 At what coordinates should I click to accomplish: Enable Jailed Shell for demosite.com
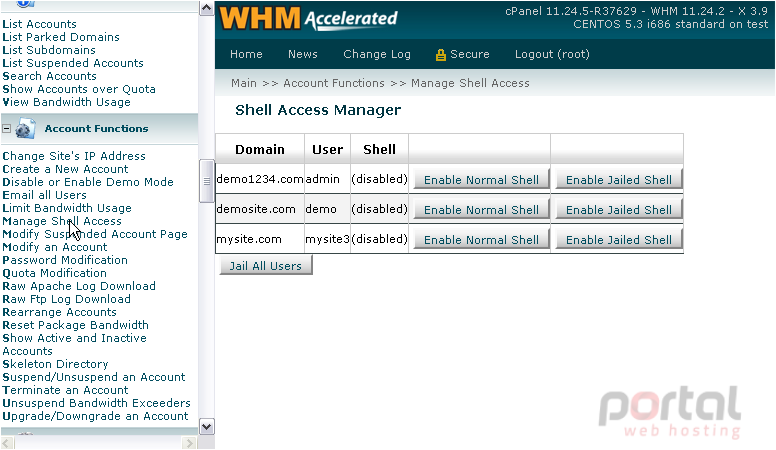coord(619,210)
